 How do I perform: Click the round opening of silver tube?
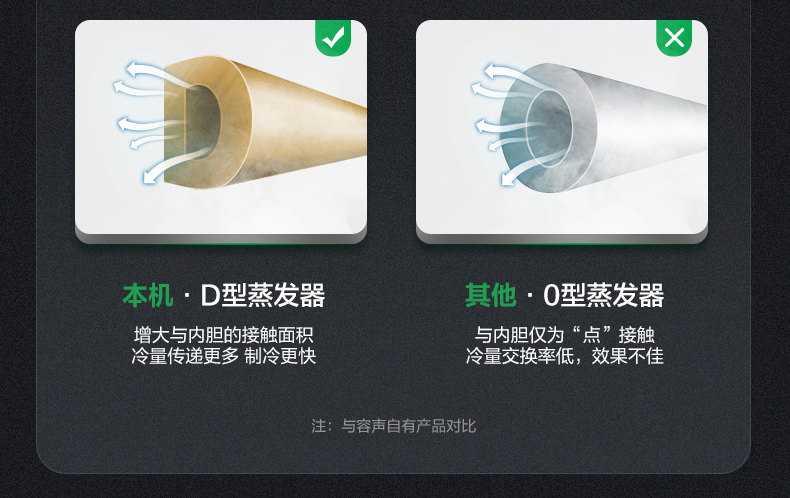click(x=549, y=127)
